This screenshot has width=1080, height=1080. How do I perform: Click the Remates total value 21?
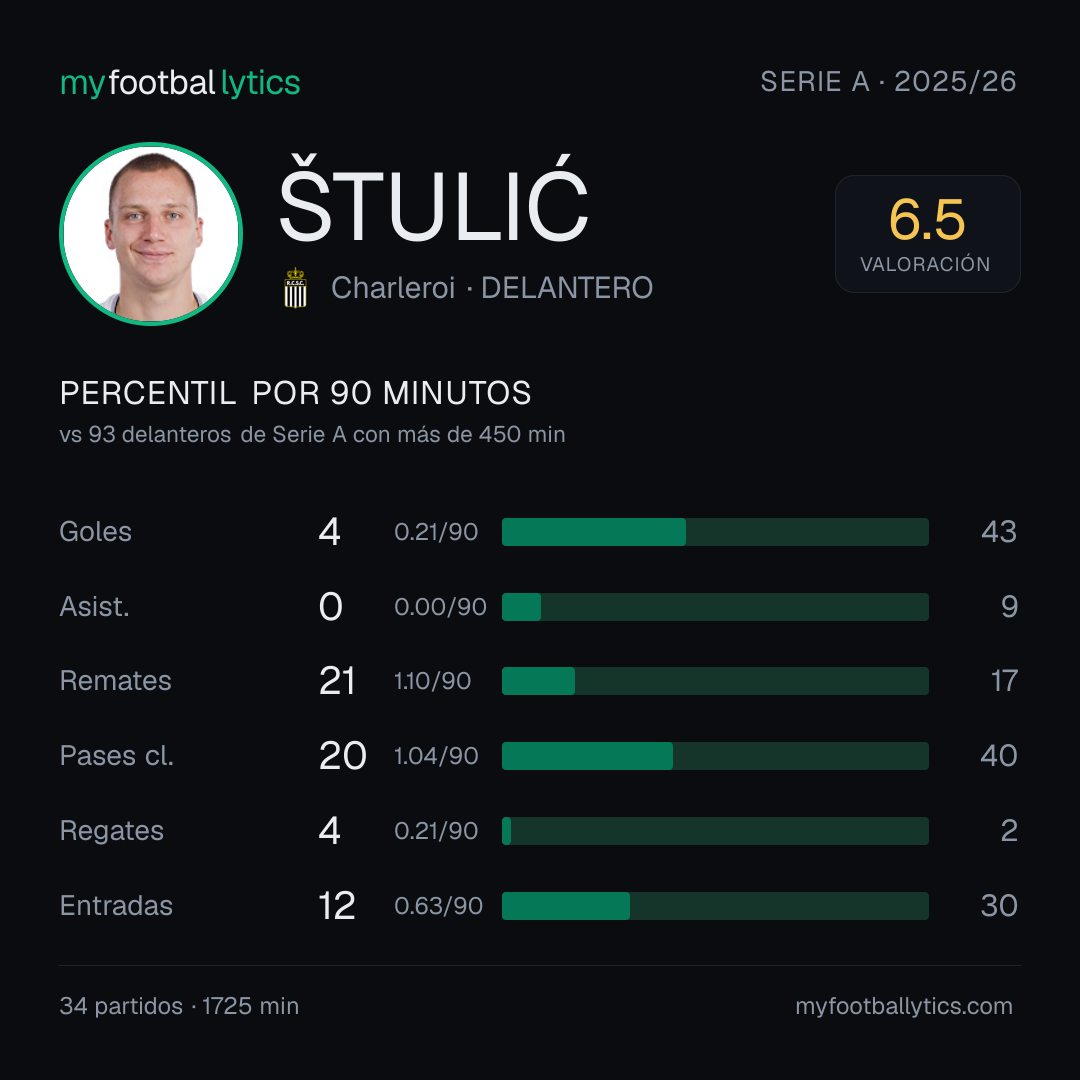[337, 681]
